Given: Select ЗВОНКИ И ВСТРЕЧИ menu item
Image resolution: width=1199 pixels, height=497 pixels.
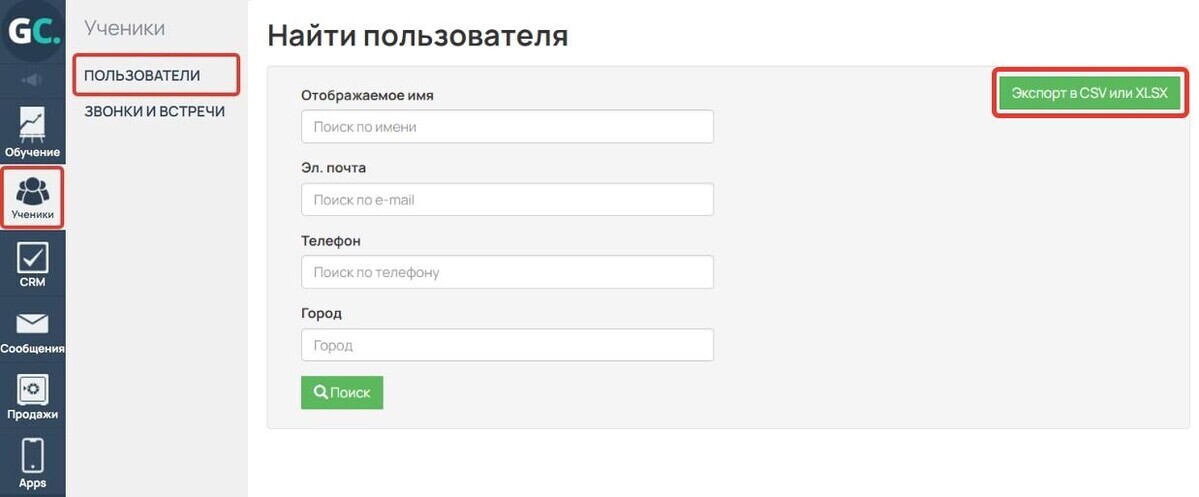Looking at the screenshot, I should (x=154, y=112).
